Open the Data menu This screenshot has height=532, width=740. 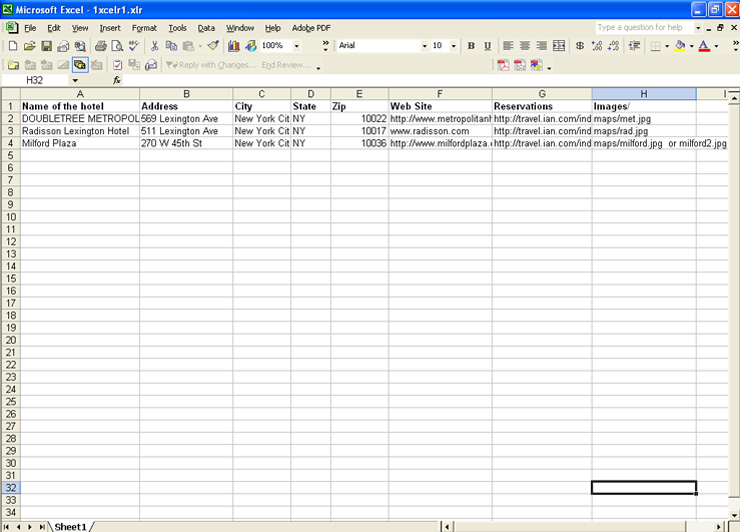[x=206, y=28]
